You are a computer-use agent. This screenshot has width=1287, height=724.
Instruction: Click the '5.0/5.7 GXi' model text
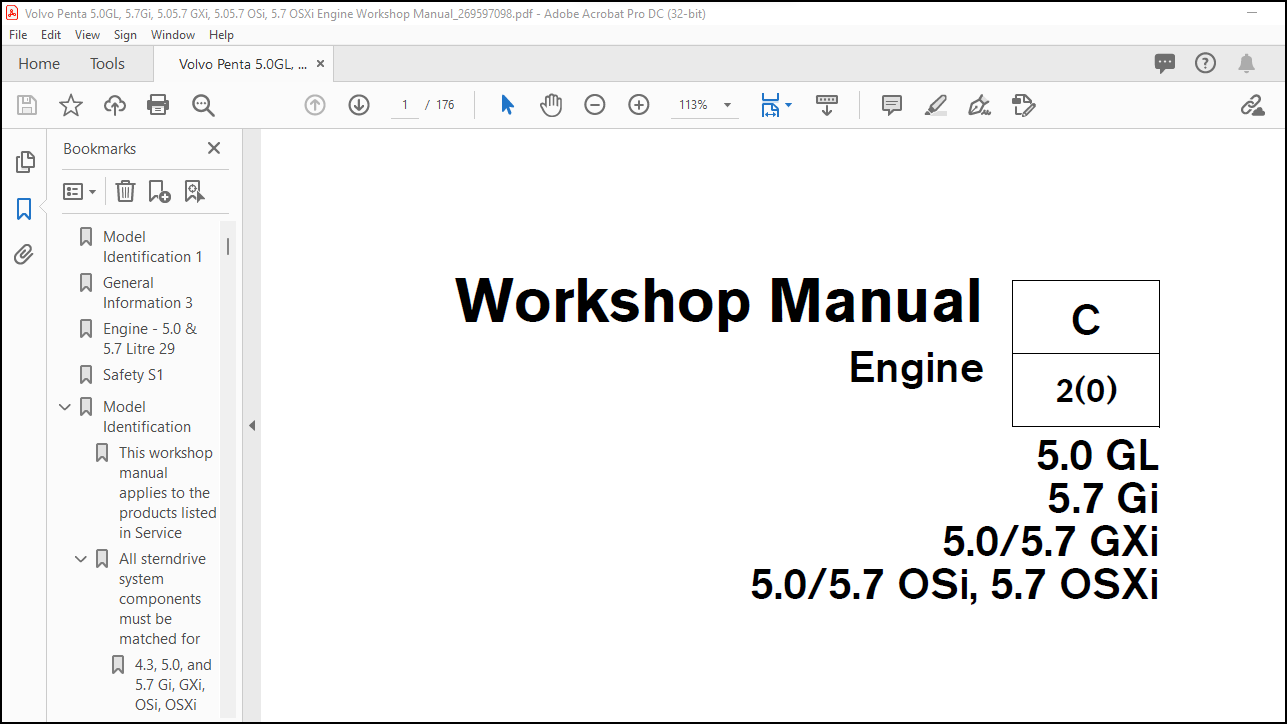point(1050,541)
